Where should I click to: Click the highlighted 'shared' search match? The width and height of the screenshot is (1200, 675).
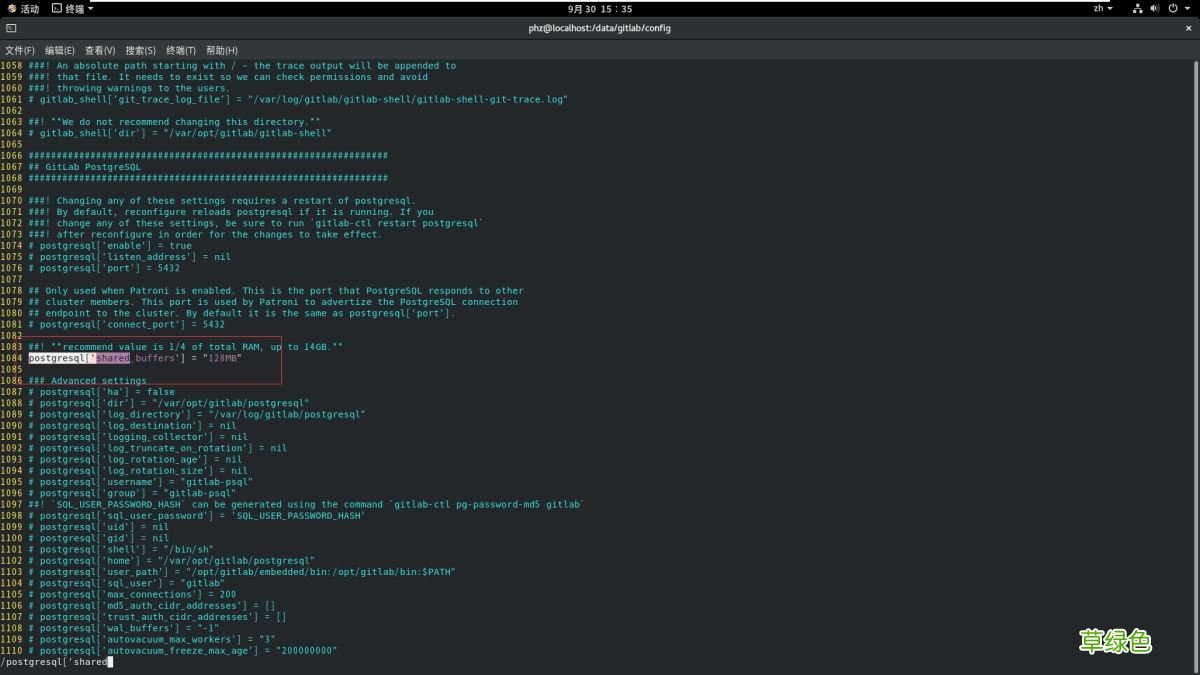pos(113,358)
